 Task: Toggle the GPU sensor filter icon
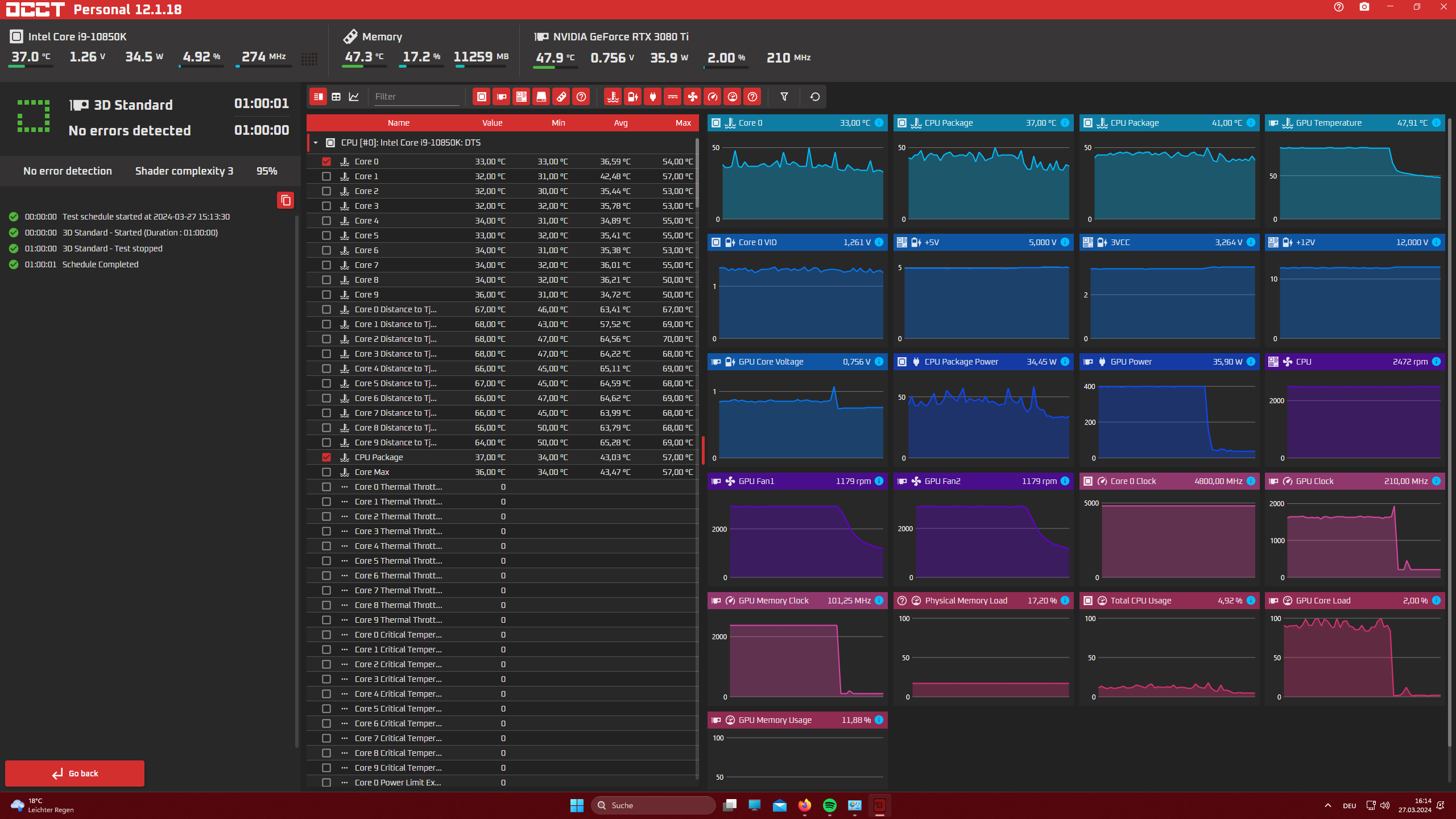pyautogui.click(x=502, y=97)
